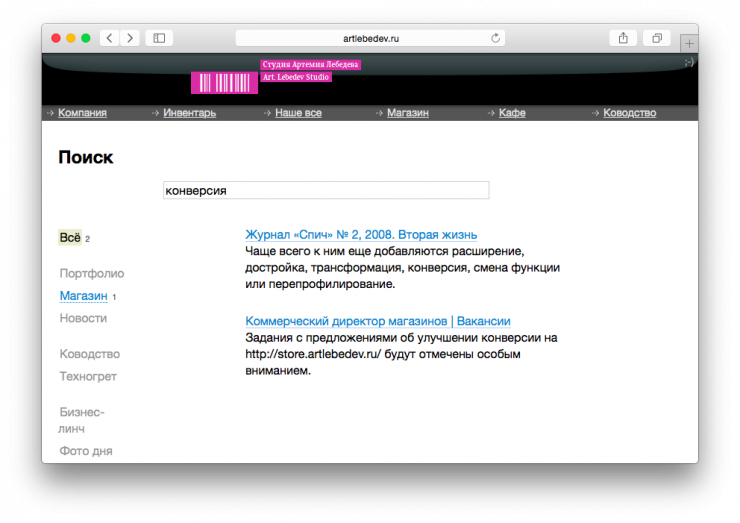This screenshot has height=523, width=740.
Task: Click the Поиск page heading
Action: pyautogui.click(x=86, y=157)
